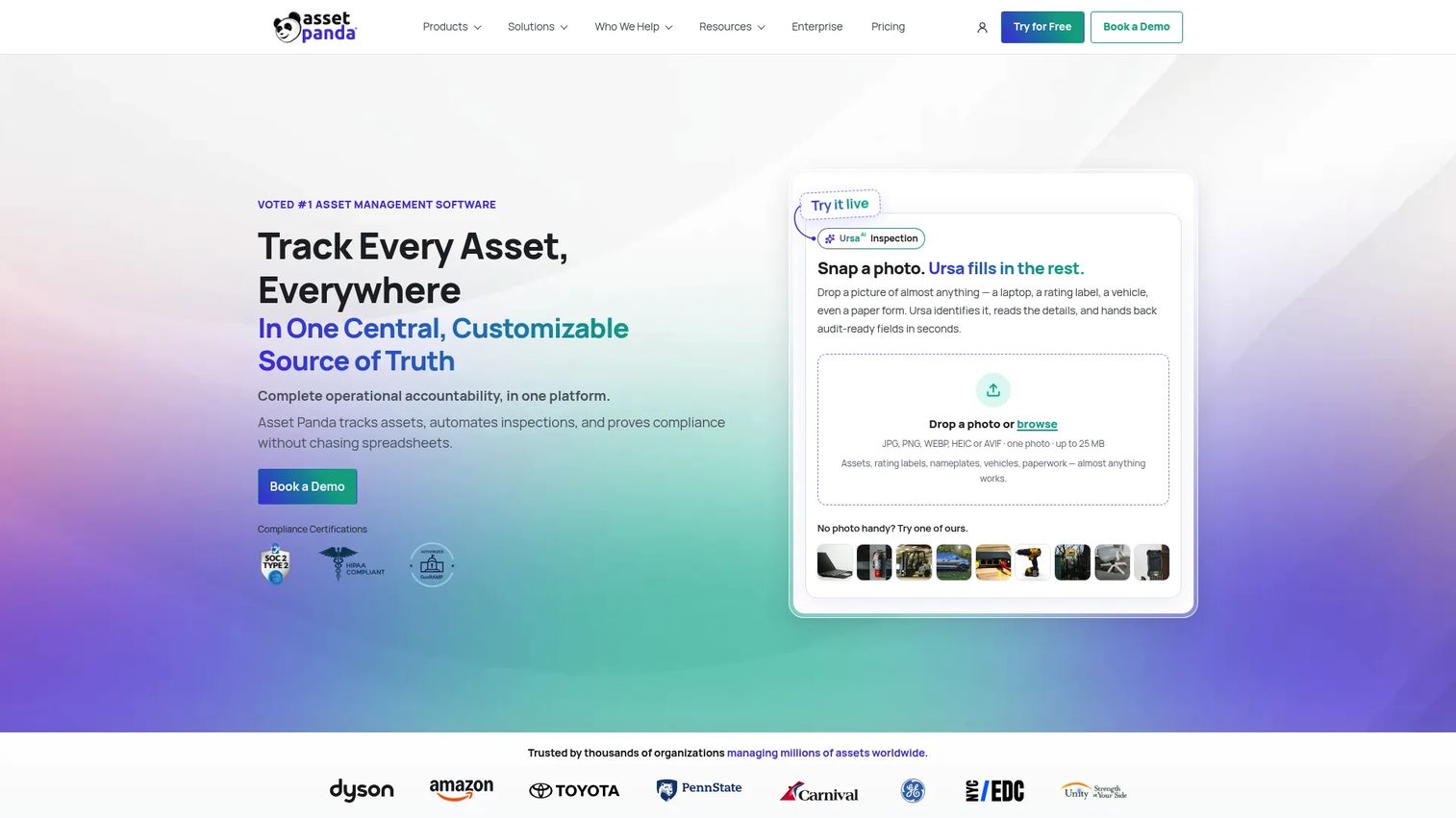Click 'managing millions of assets worldwide' text
Screen dimensions: 1456x818
pos(827,753)
